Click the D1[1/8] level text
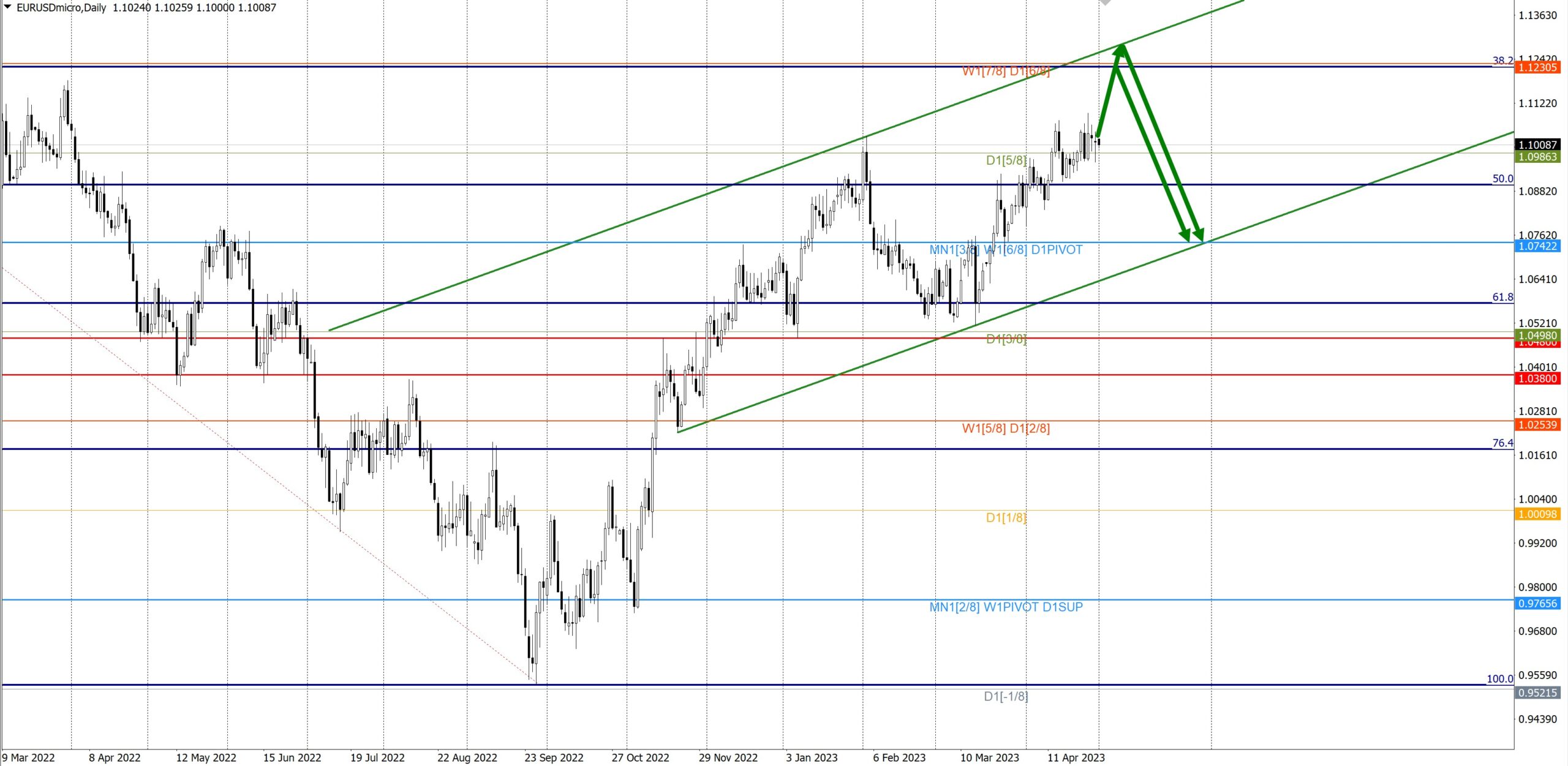Viewport: 1568px width, 766px height. (x=1006, y=517)
